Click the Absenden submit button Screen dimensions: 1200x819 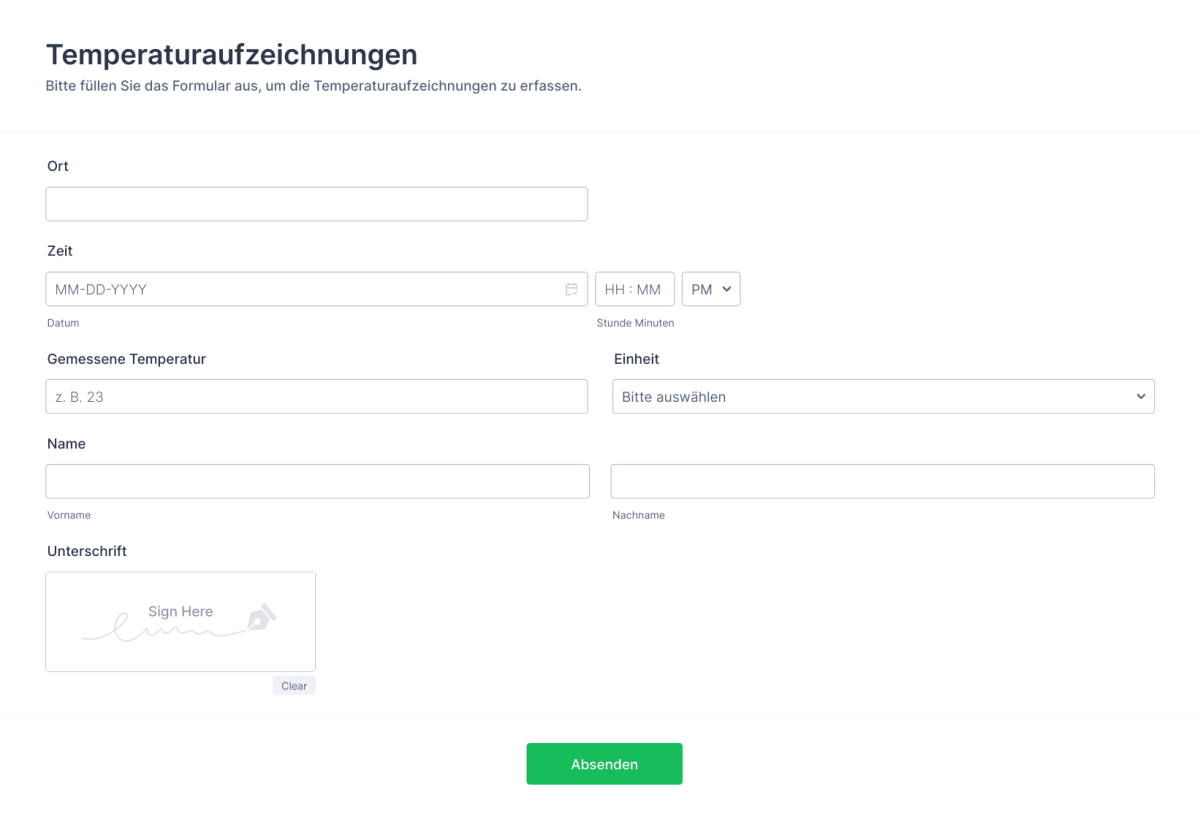[x=604, y=763]
